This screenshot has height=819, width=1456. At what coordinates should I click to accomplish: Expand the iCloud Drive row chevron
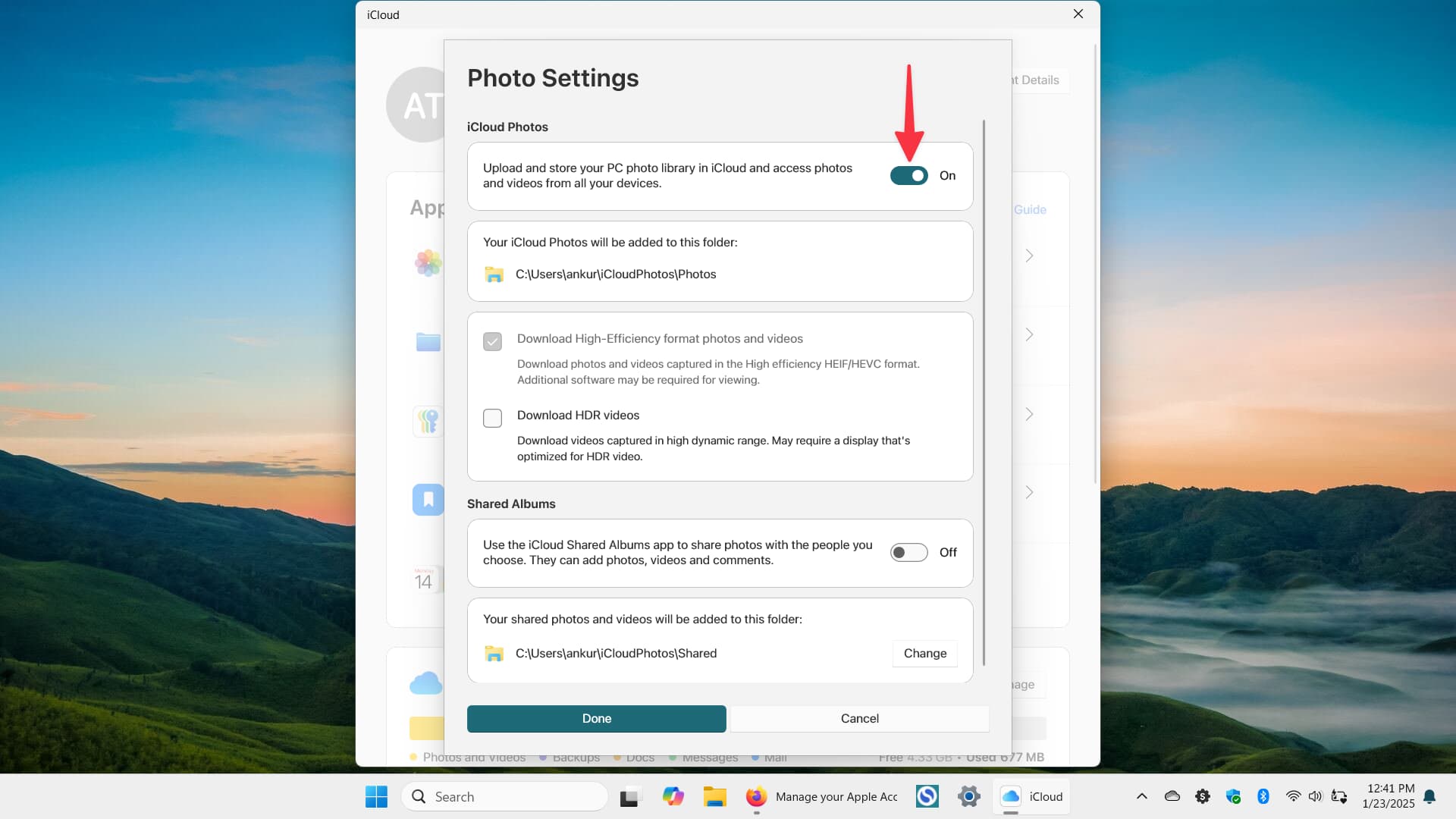click(x=1029, y=334)
